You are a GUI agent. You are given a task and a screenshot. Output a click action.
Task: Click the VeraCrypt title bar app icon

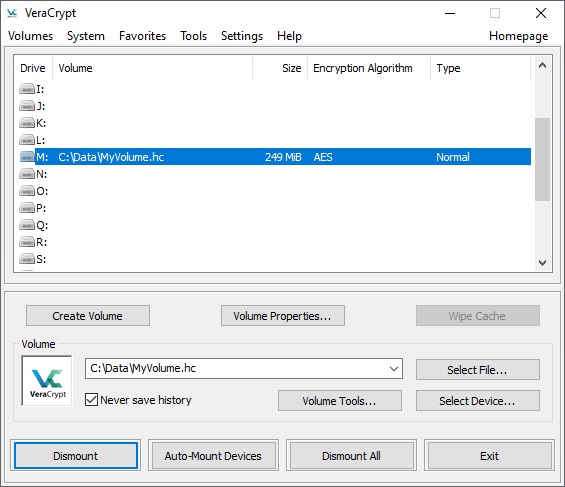pyautogui.click(x=12, y=13)
